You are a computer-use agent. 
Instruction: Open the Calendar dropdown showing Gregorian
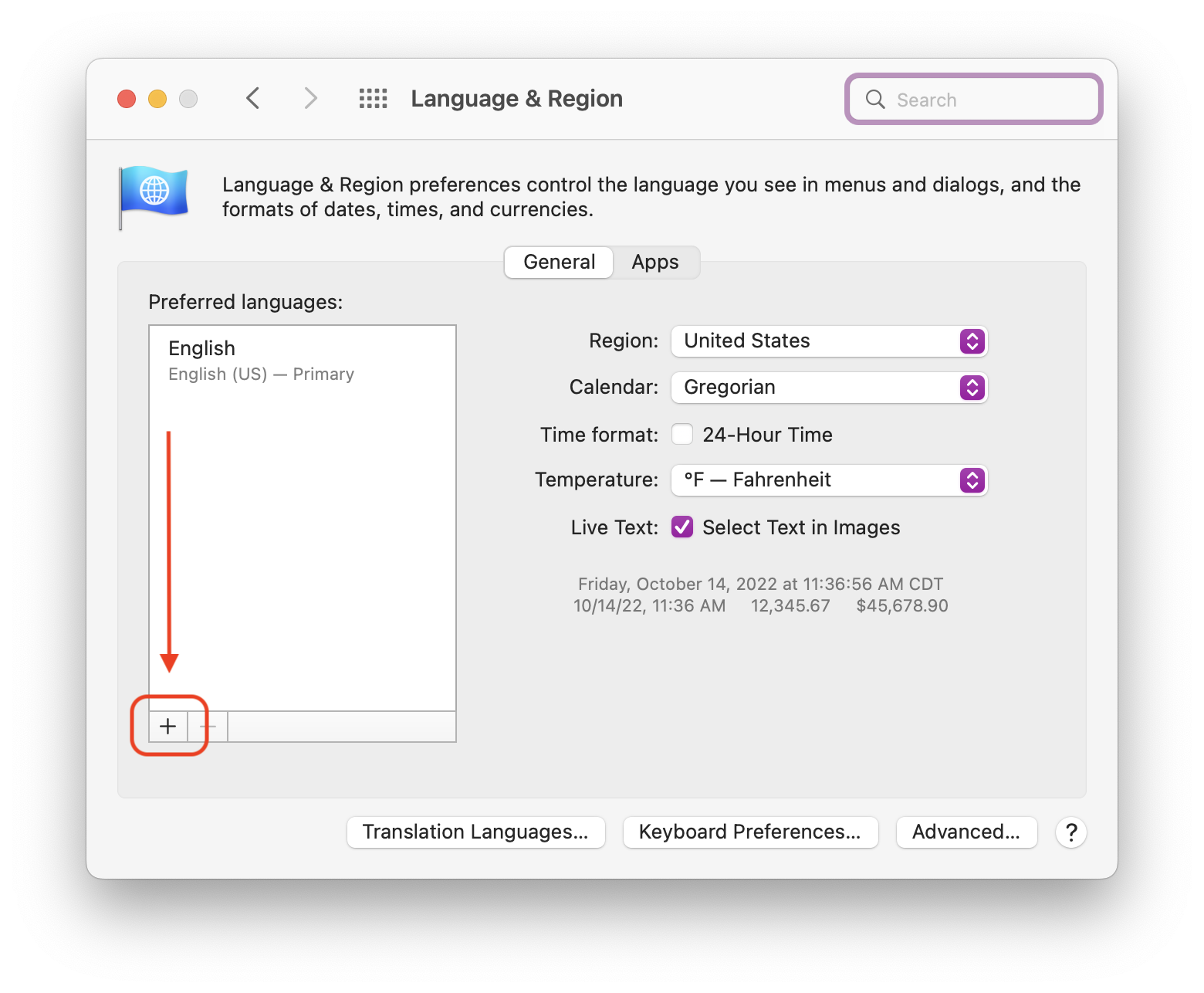(x=830, y=388)
